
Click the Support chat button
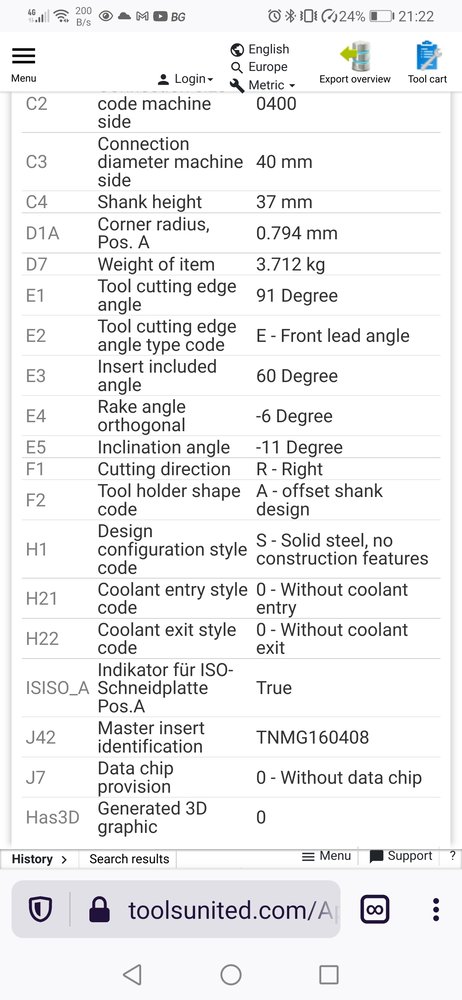[x=401, y=856]
